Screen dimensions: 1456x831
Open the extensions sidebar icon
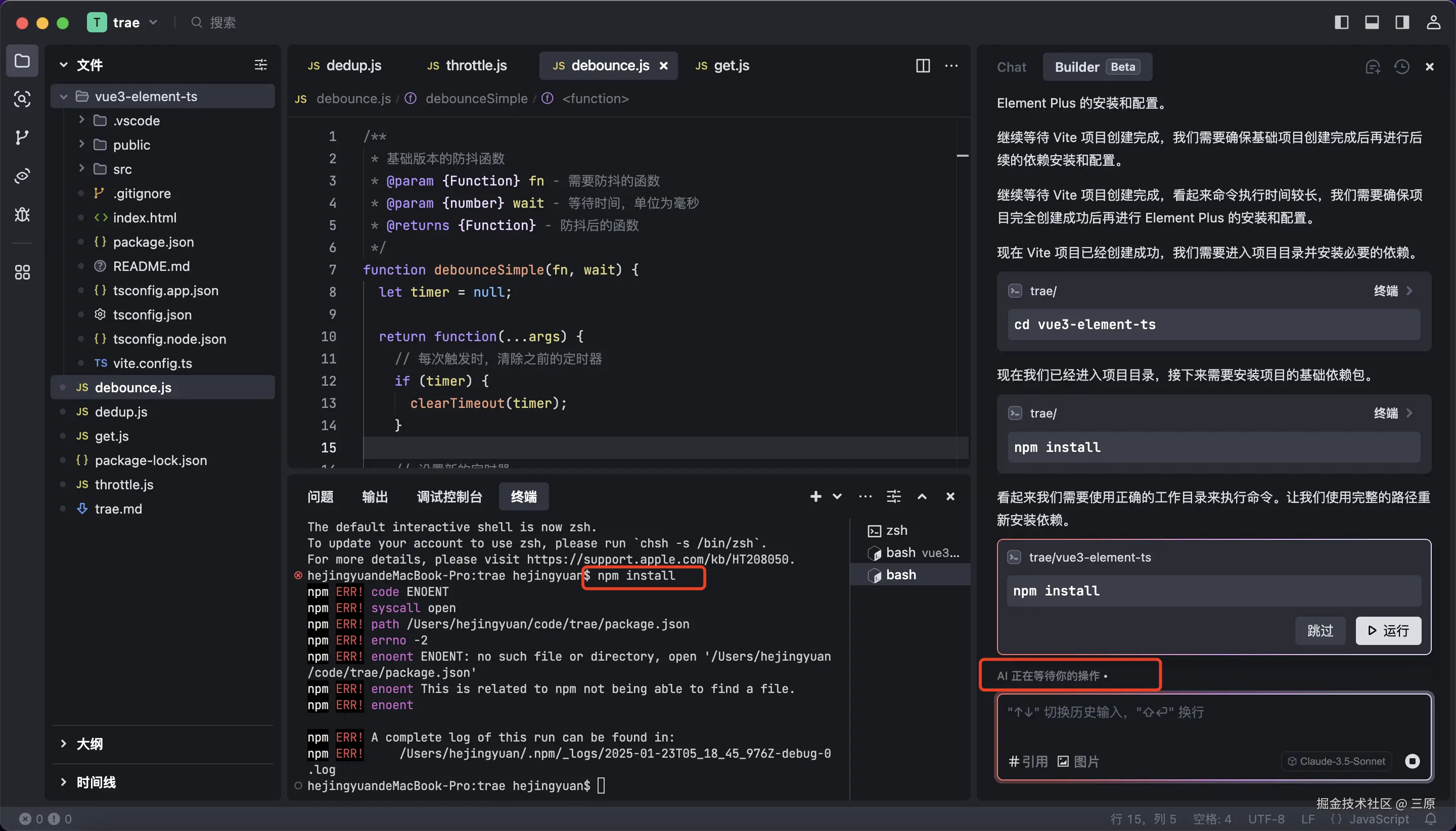tap(22, 272)
